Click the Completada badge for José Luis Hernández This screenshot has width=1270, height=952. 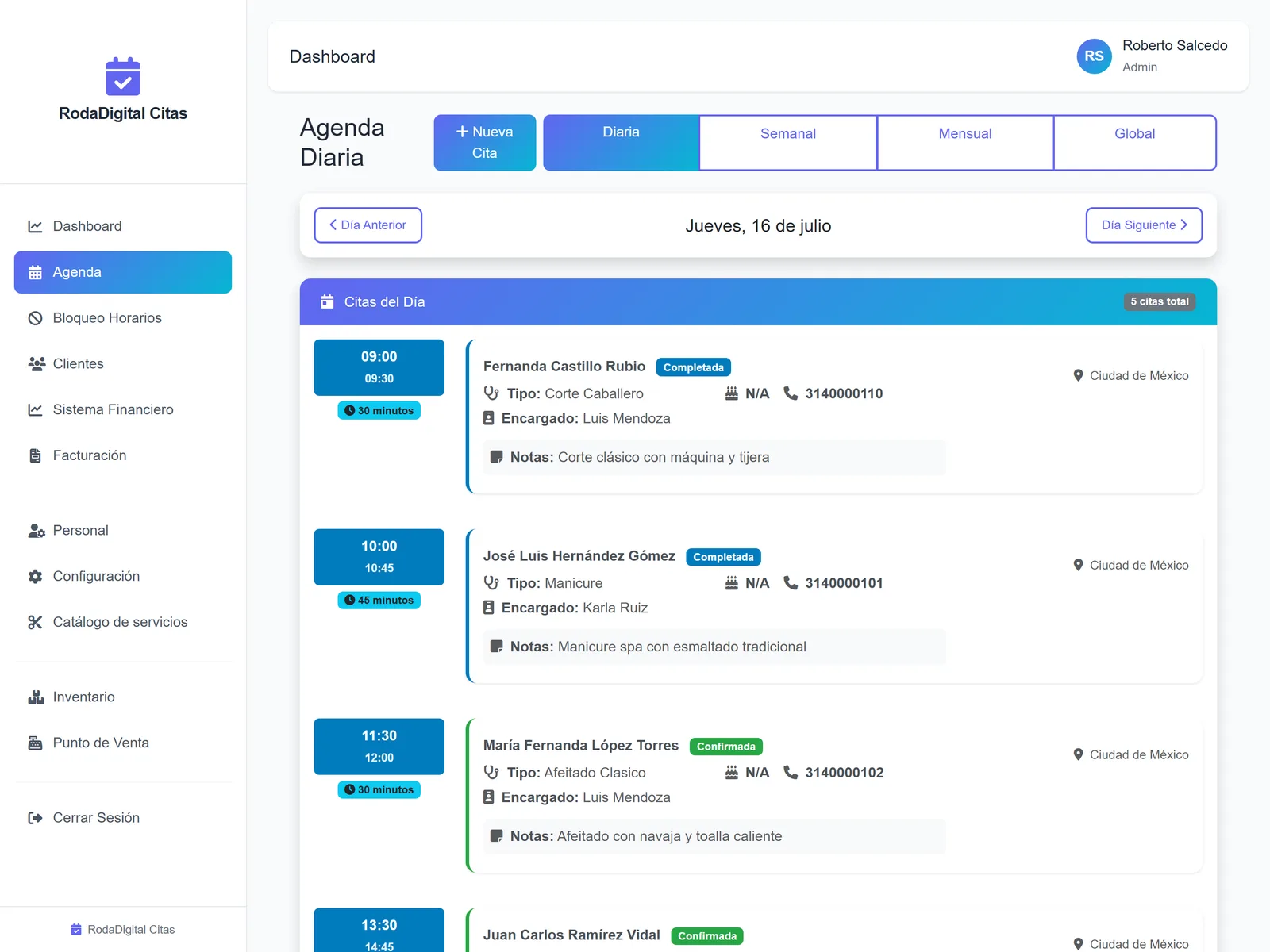[x=723, y=557]
